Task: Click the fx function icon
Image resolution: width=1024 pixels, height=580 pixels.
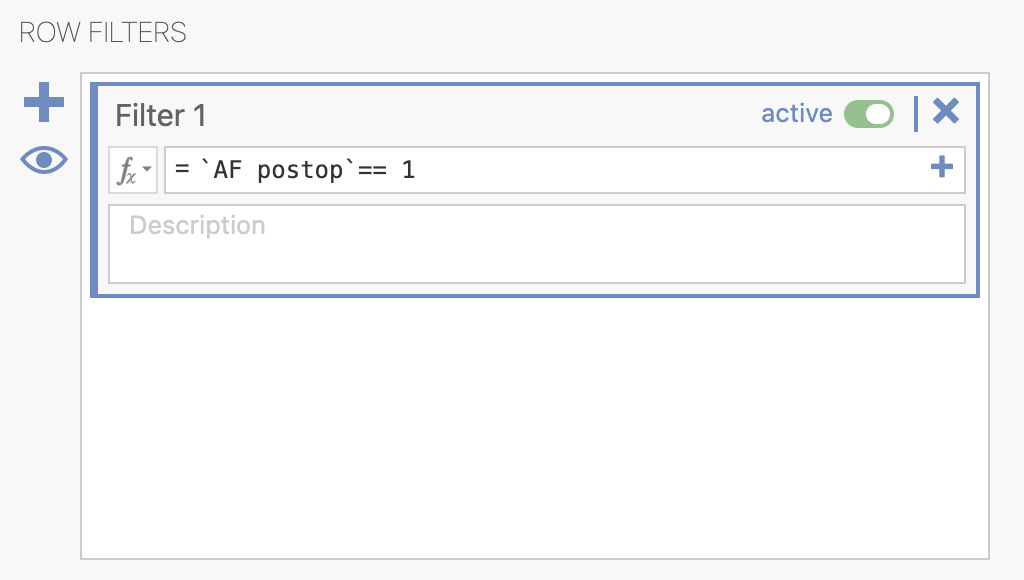Action: click(x=126, y=170)
